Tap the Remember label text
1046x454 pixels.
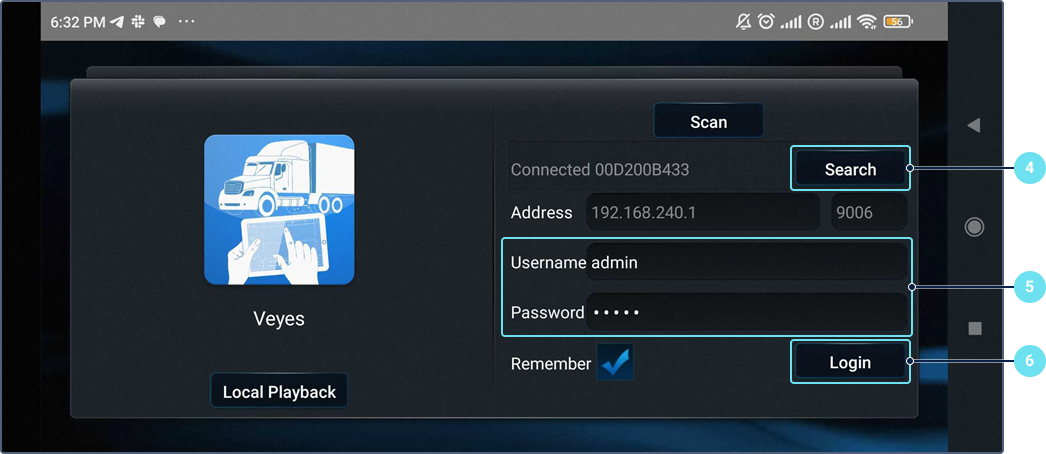(x=550, y=364)
